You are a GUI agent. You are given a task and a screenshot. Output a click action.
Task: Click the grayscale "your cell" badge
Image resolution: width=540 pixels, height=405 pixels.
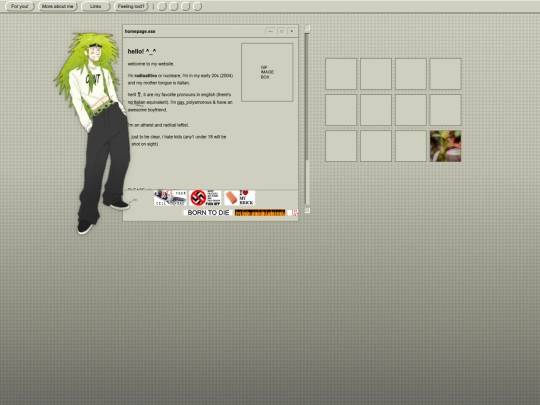[x=170, y=198]
